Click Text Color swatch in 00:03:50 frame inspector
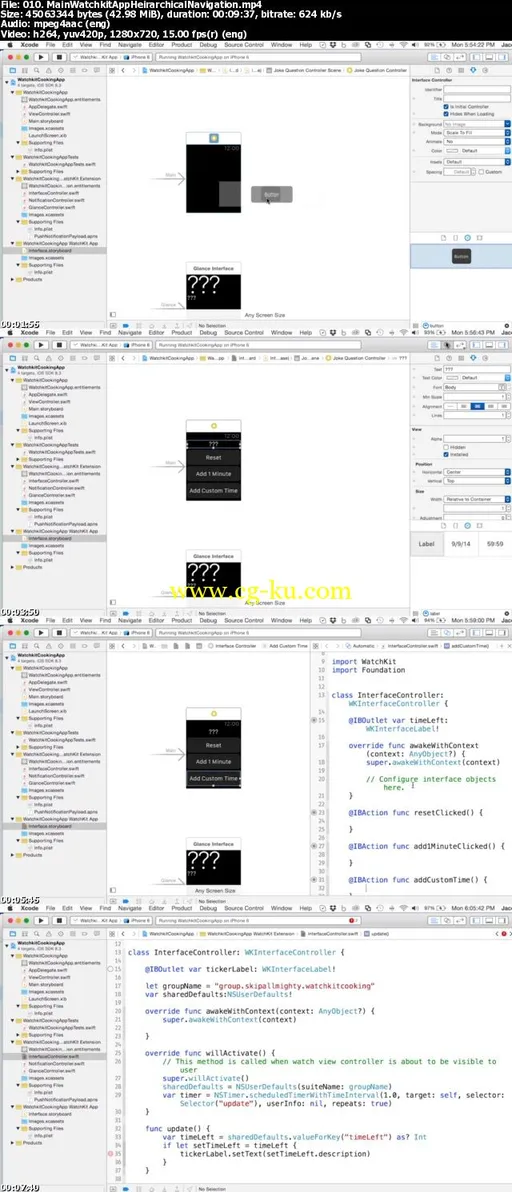 coord(451,377)
